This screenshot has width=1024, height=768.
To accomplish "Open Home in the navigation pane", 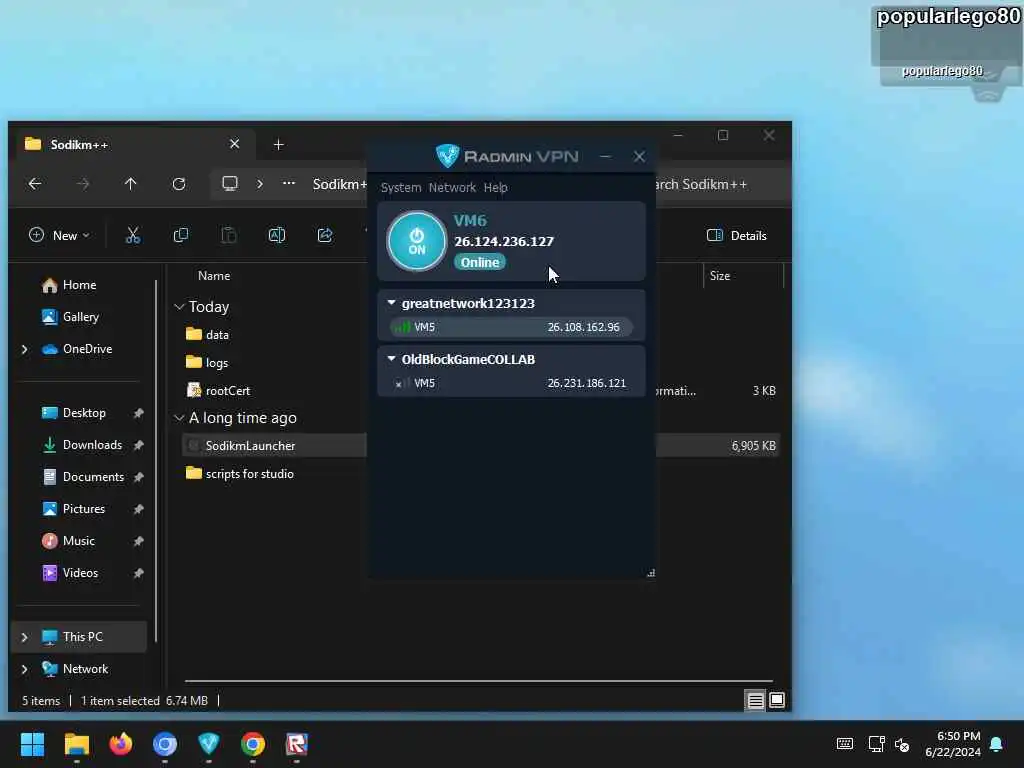I will click(69, 285).
